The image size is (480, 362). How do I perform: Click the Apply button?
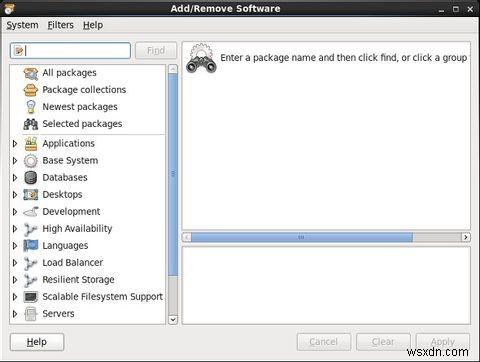[443, 342]
